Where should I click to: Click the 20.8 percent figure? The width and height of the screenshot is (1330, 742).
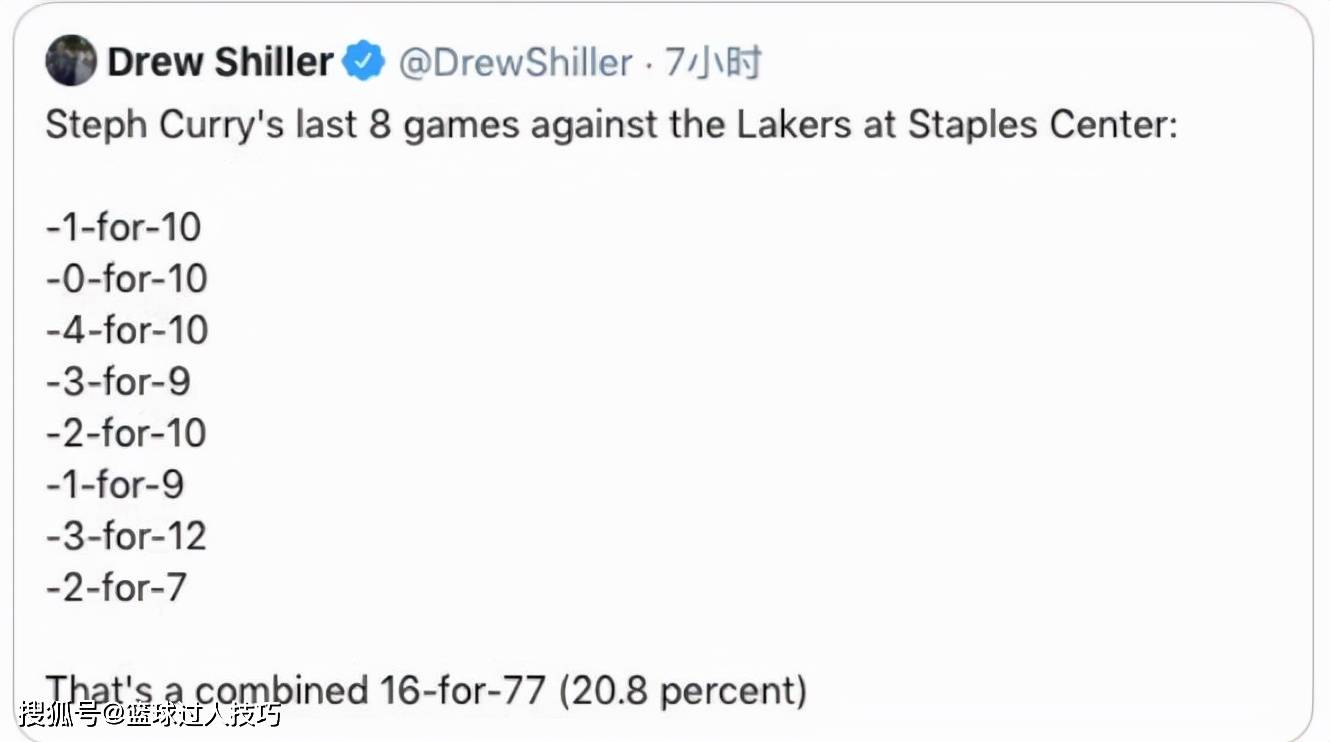[x=682, y=690]
